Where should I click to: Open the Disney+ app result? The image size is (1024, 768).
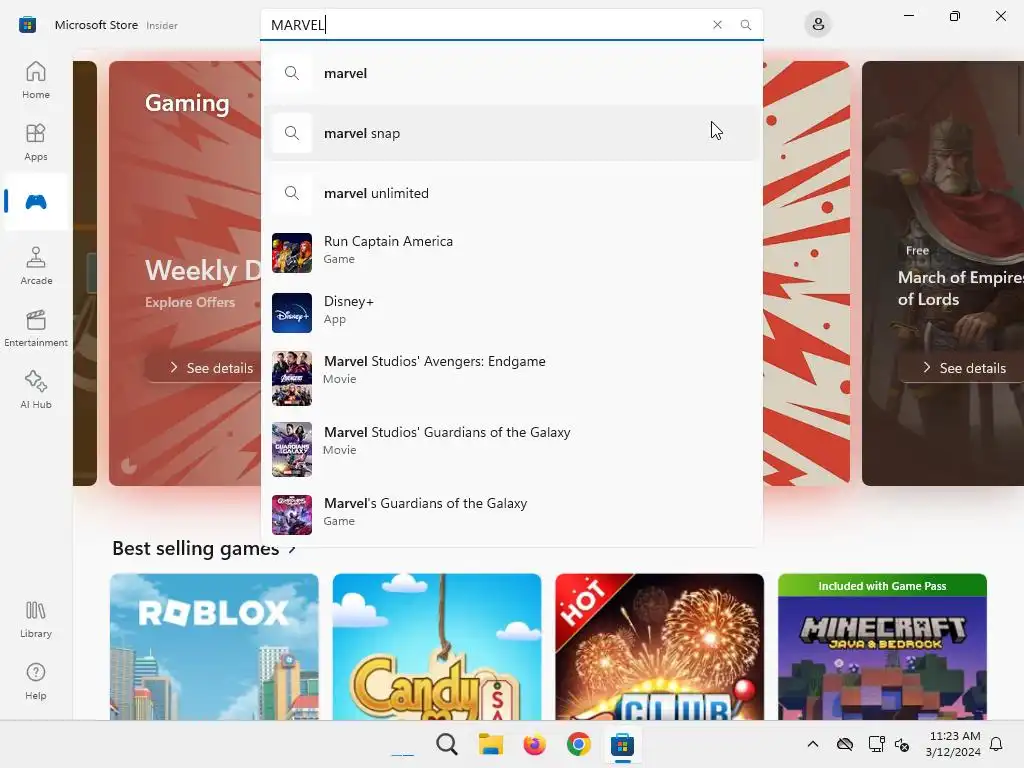(511, 313)
